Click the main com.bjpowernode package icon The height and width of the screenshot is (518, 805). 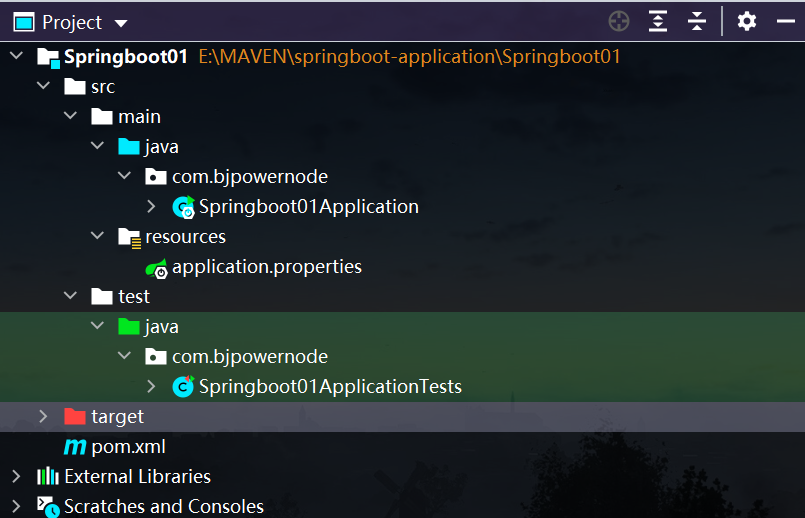pyautogui.click(x=156, y=177)
